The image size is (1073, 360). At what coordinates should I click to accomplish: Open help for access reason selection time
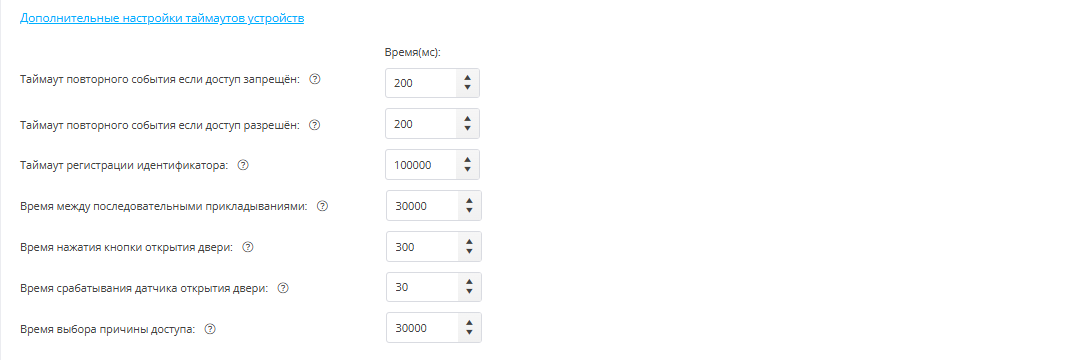[x=211, y=329]
